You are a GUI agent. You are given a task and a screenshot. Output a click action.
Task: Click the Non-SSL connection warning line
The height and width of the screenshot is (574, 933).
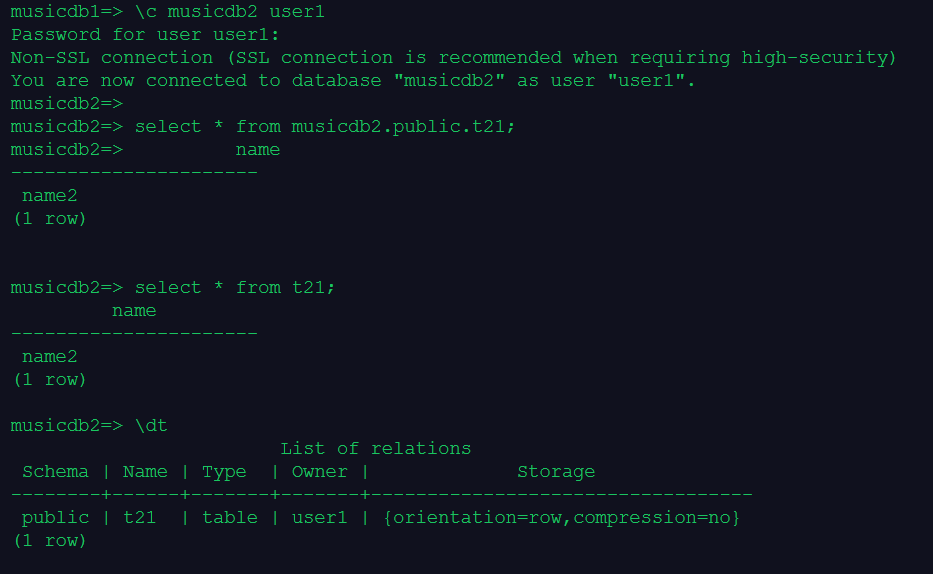point(454,58)
